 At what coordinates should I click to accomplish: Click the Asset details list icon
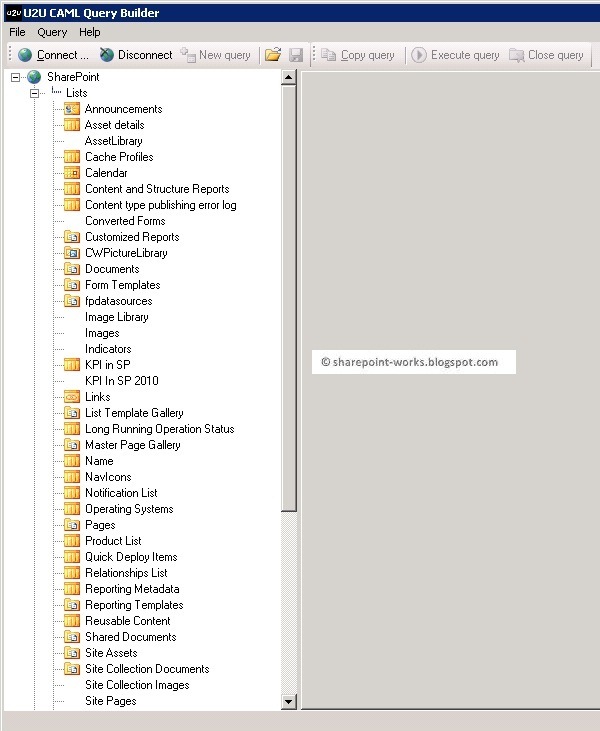[72, 125]
